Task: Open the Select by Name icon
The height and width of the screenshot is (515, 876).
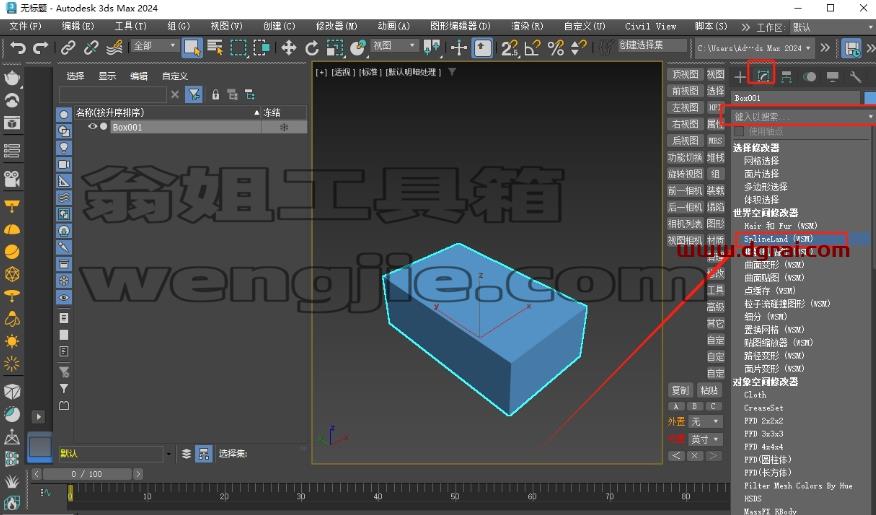Action: tap(215, 48)
